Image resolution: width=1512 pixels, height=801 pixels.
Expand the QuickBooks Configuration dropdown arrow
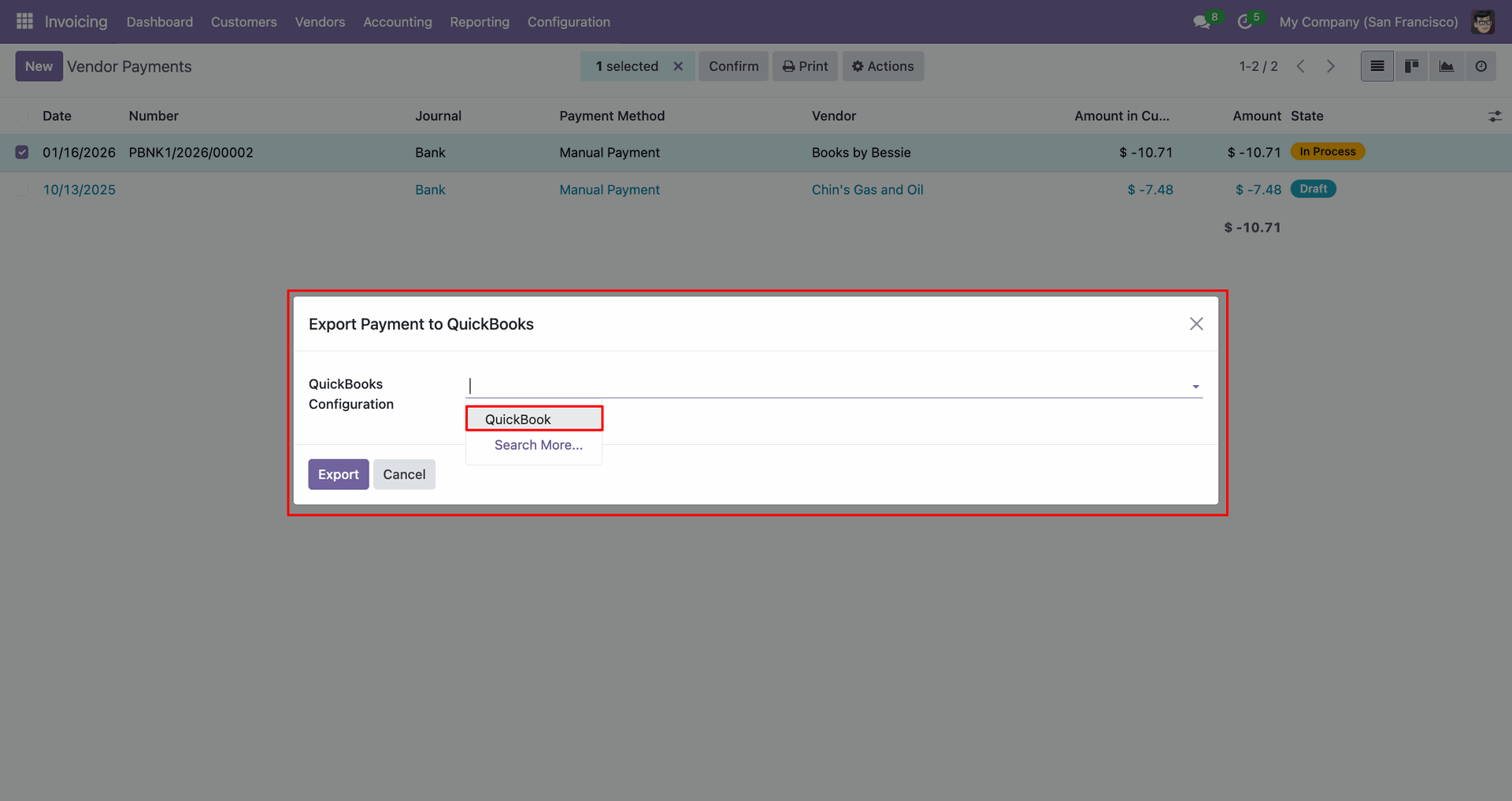[x=1195, y=387]
